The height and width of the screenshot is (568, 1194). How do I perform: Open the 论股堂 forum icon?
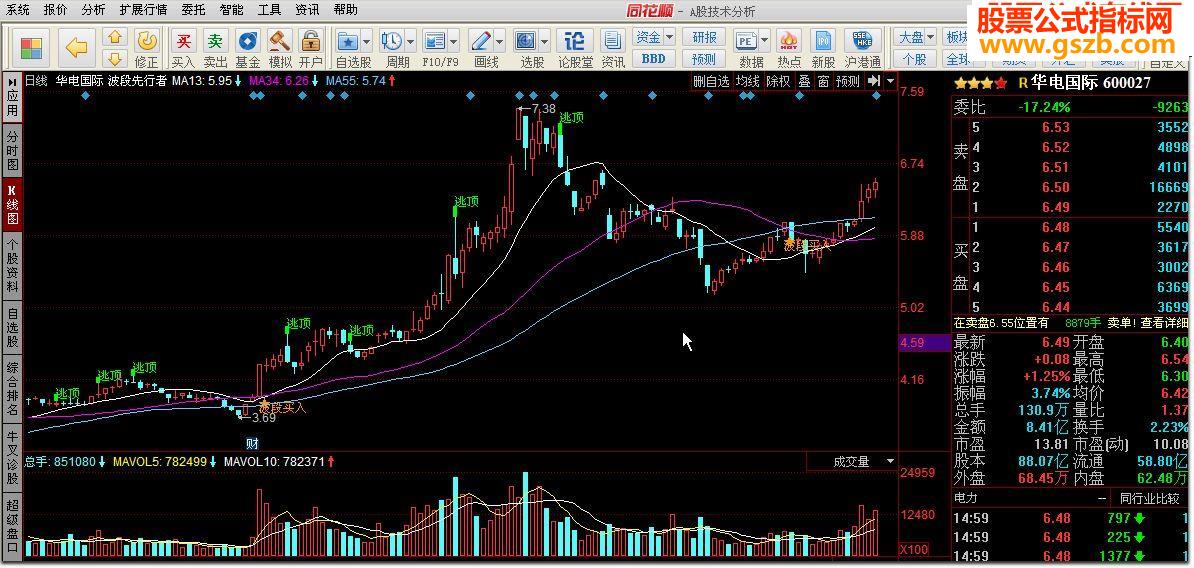point(576,41)
